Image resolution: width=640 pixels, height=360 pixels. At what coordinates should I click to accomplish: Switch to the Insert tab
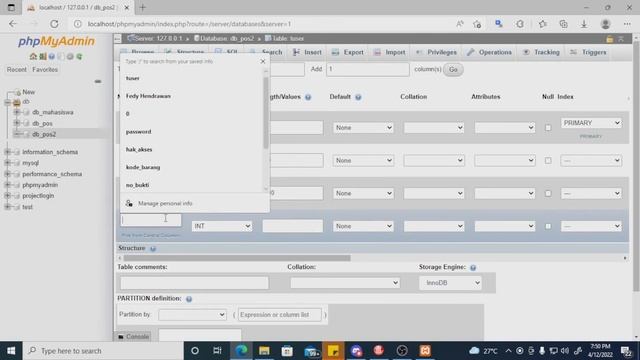[x=307, y=52]
